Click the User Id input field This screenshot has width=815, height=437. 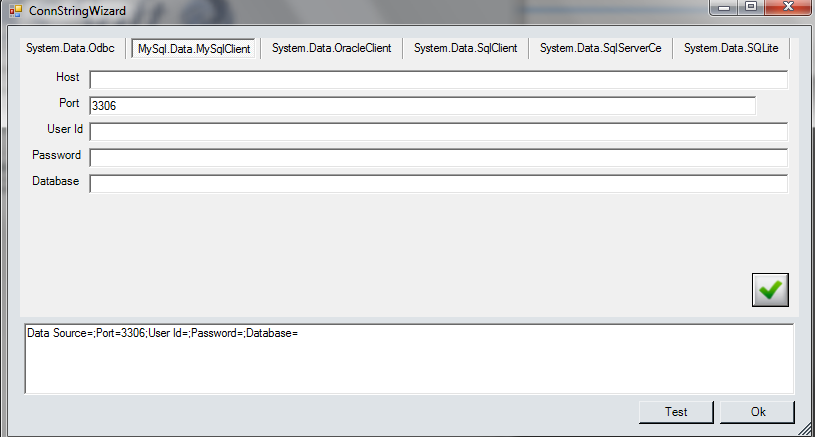[x=439, y=131]
